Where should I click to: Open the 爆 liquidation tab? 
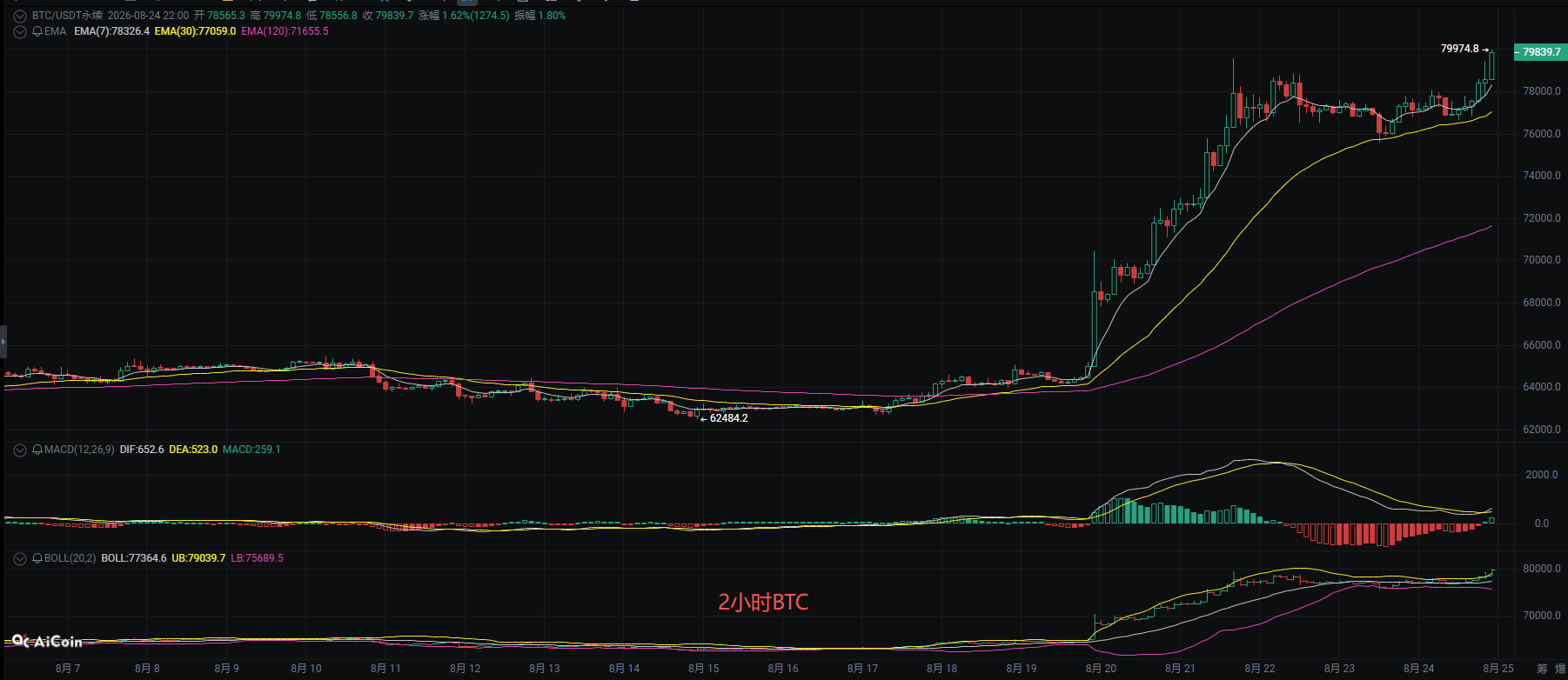1561,669
